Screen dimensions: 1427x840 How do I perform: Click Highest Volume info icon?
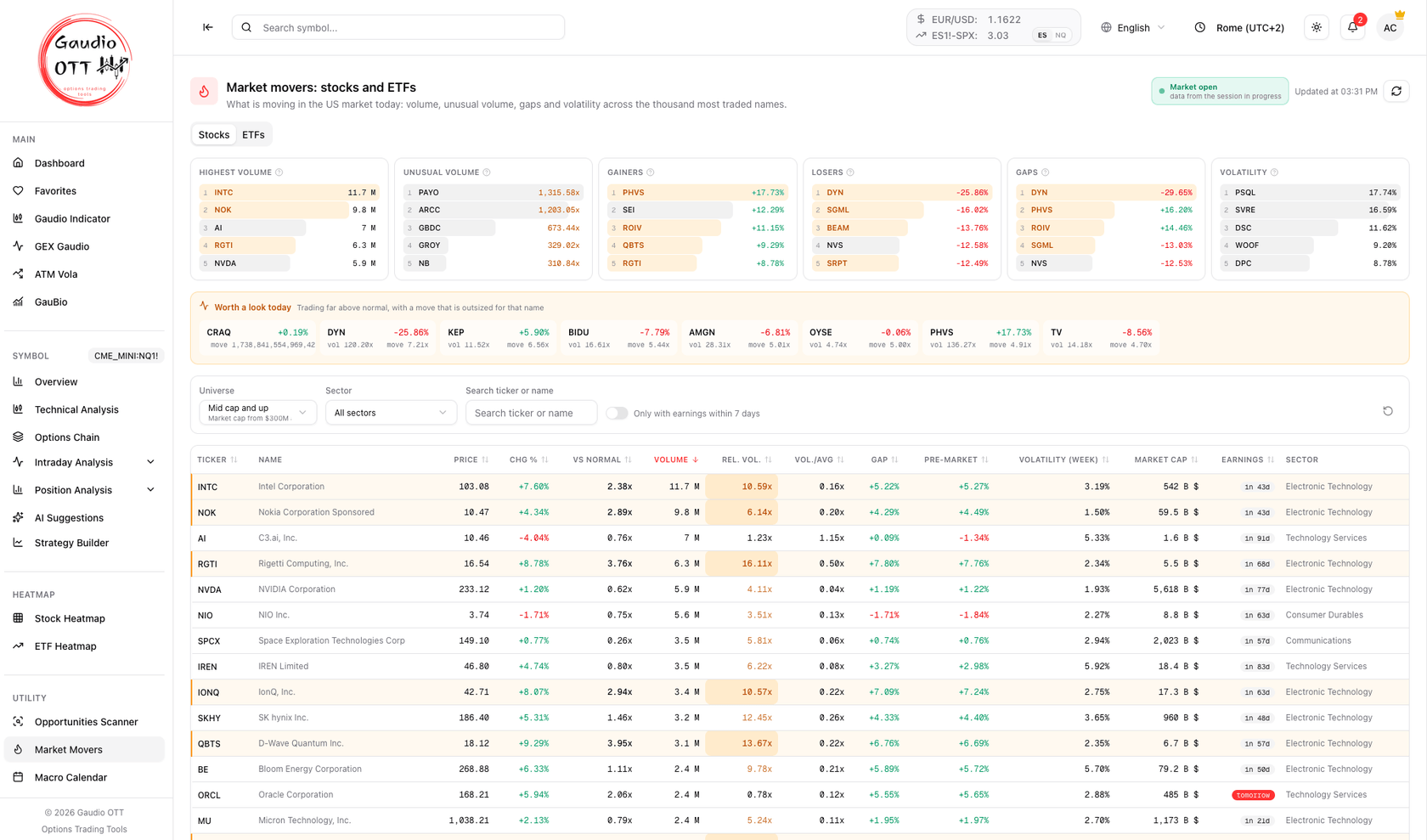pos(279,172)
